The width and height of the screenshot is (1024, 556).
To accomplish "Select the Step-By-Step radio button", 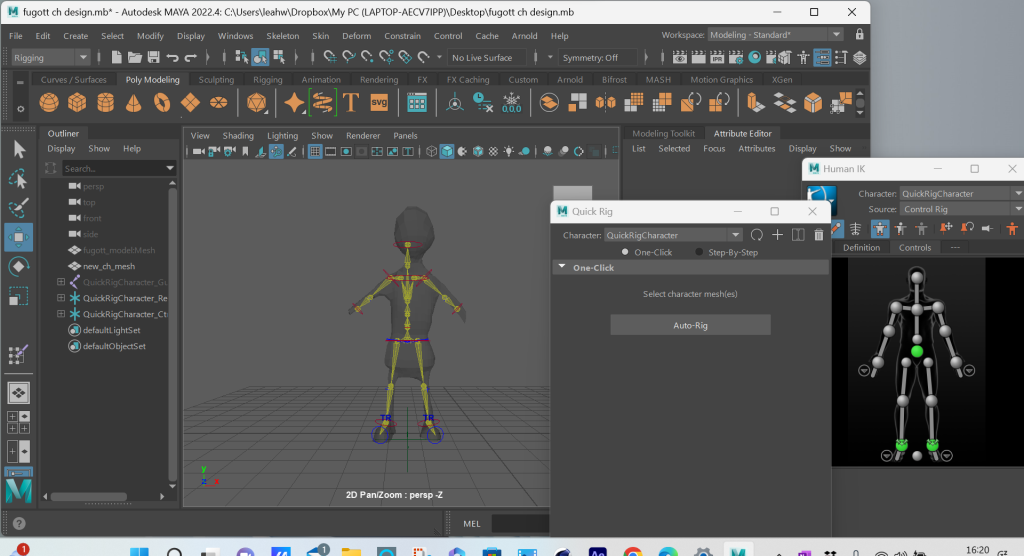I will [699, 252].
